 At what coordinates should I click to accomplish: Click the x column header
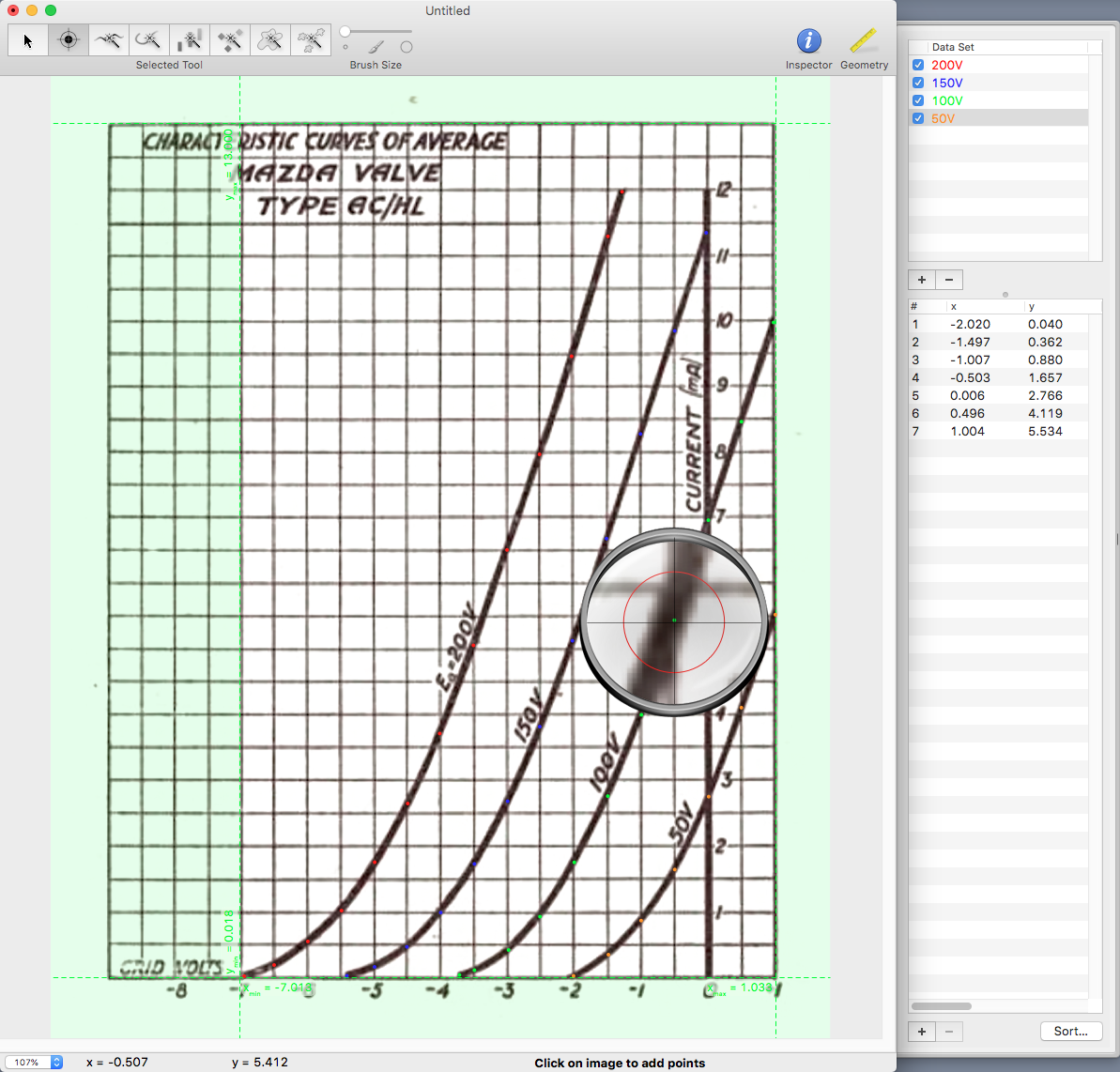click(986, 306)
